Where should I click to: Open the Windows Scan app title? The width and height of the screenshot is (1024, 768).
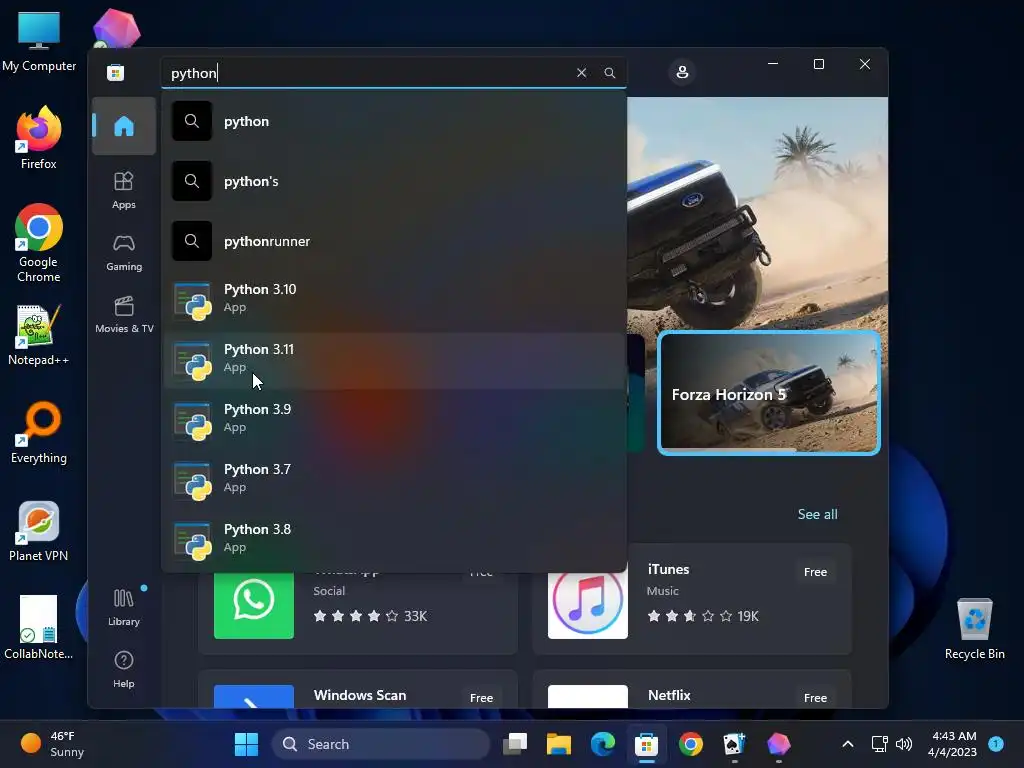[x=360, y=696]
